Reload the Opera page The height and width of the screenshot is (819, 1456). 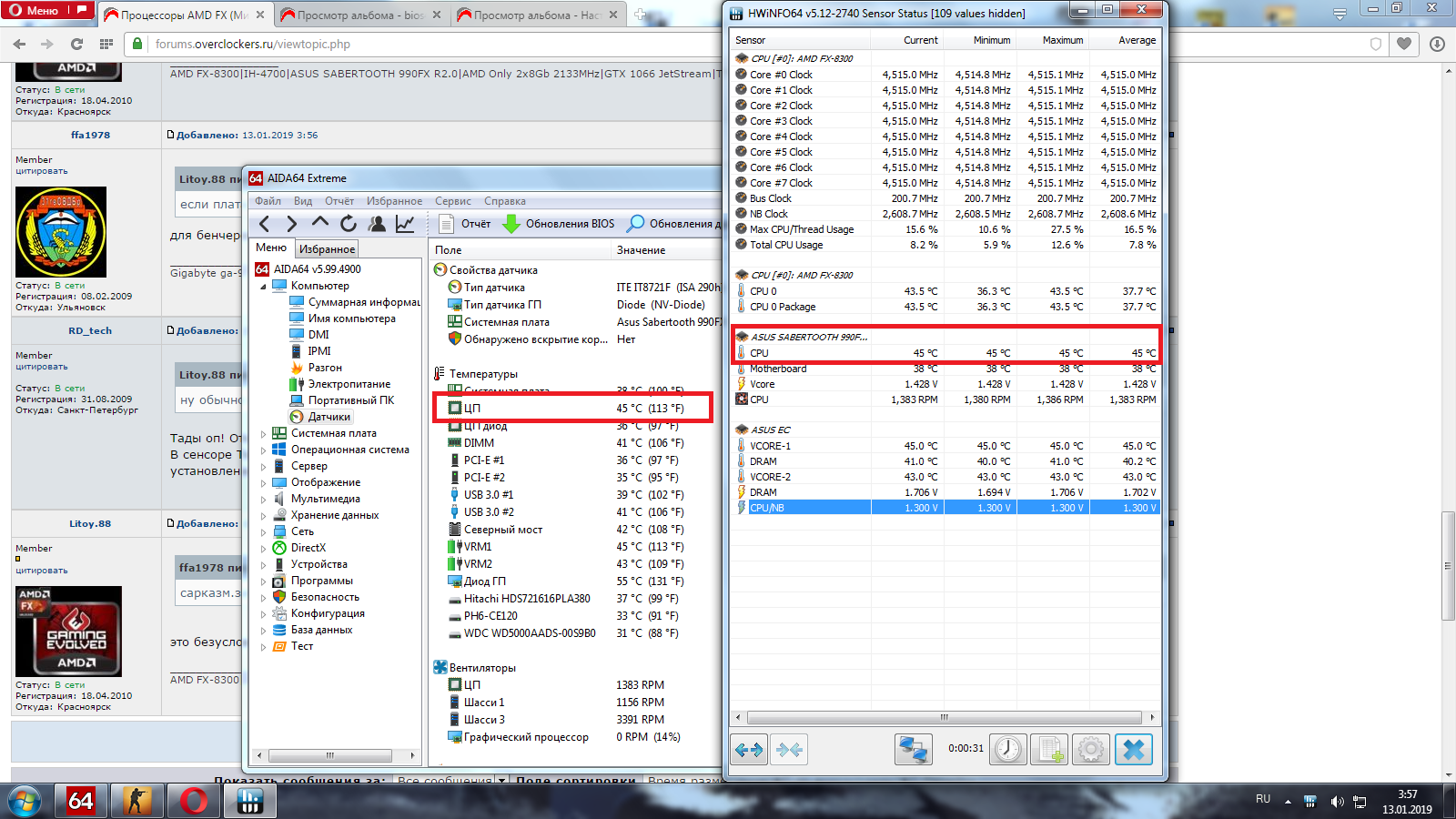tap(76, 44)
